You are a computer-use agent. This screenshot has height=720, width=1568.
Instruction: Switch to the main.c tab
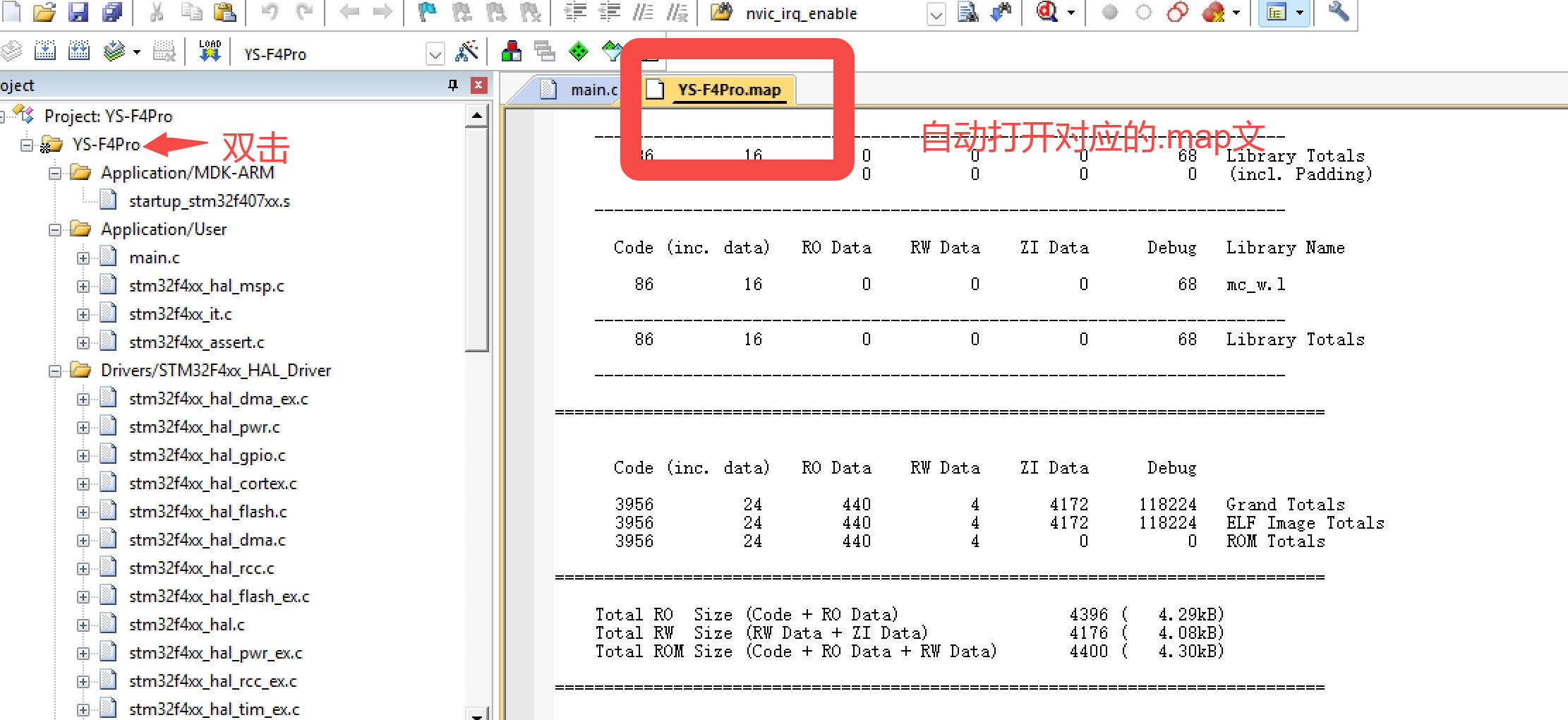(591, 89)
